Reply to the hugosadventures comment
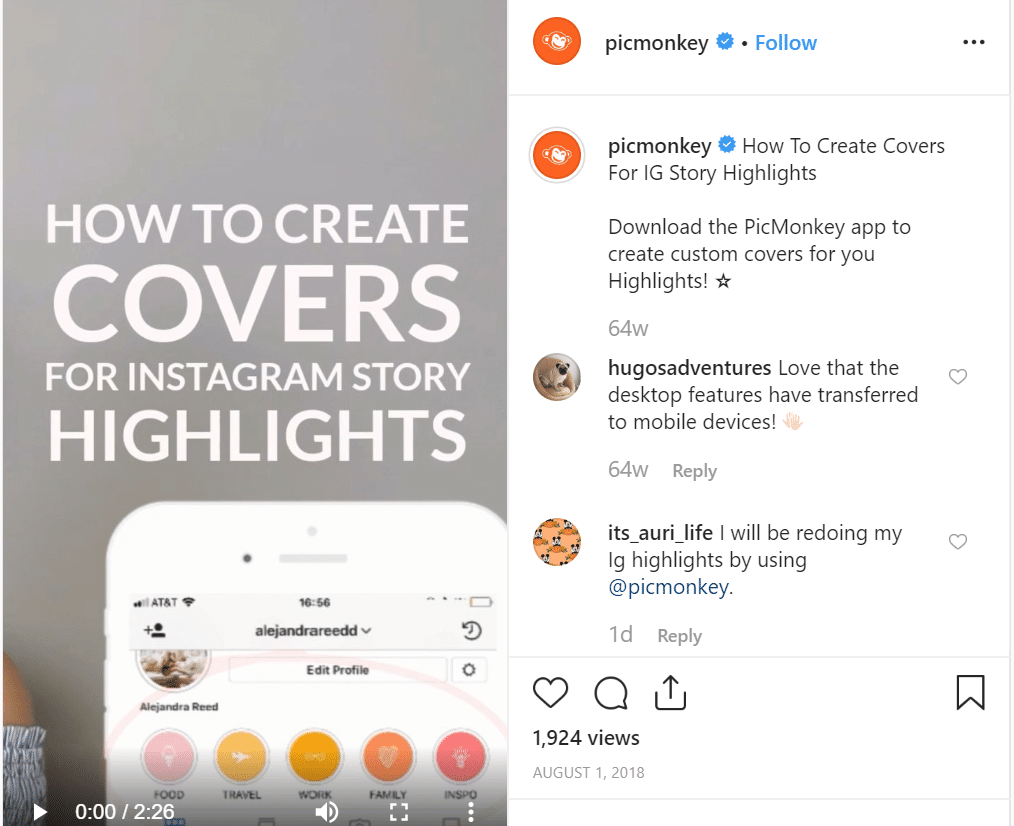1014x826 pixels. click(x=695, y=471)
